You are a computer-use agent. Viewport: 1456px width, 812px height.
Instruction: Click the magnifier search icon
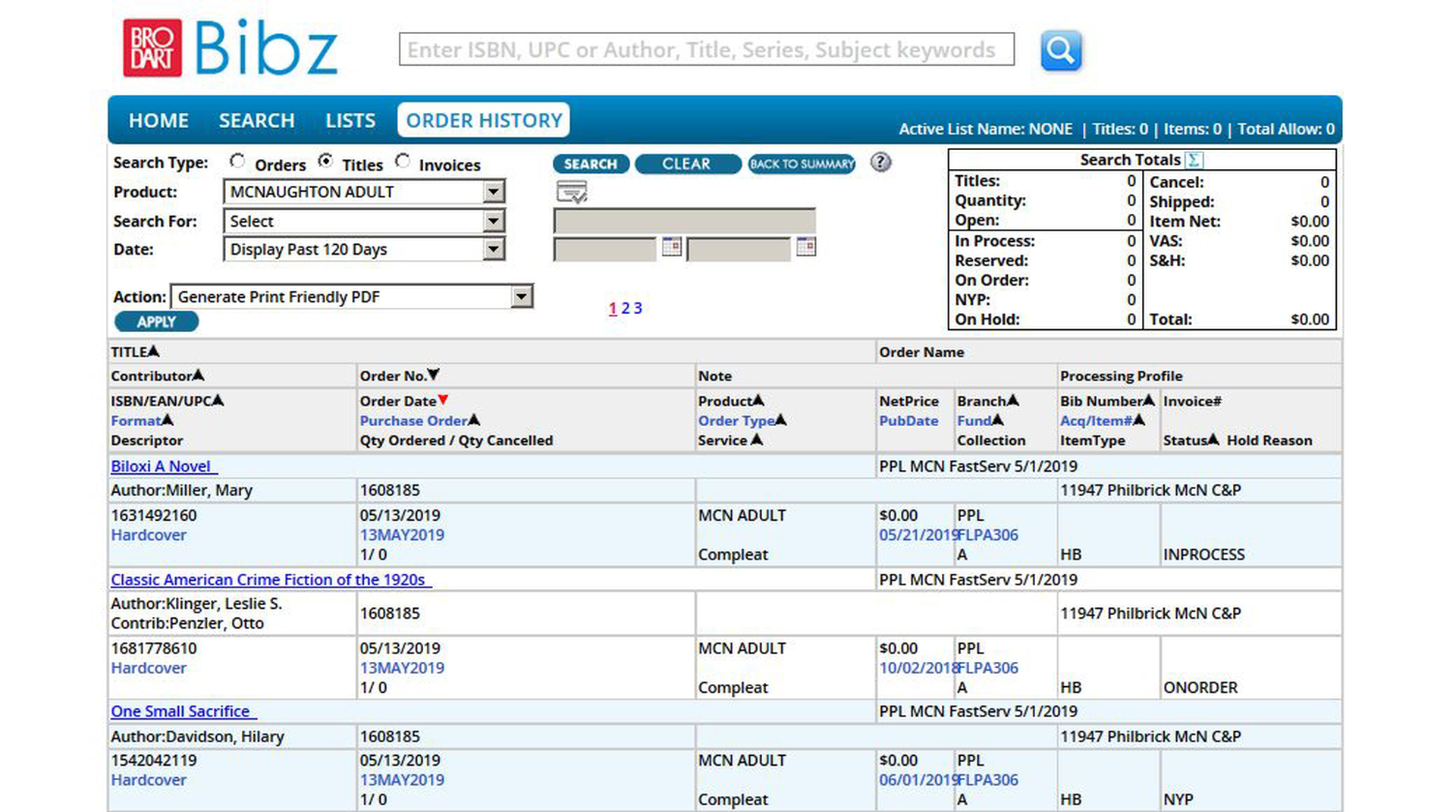click(x=1060, y=50)
